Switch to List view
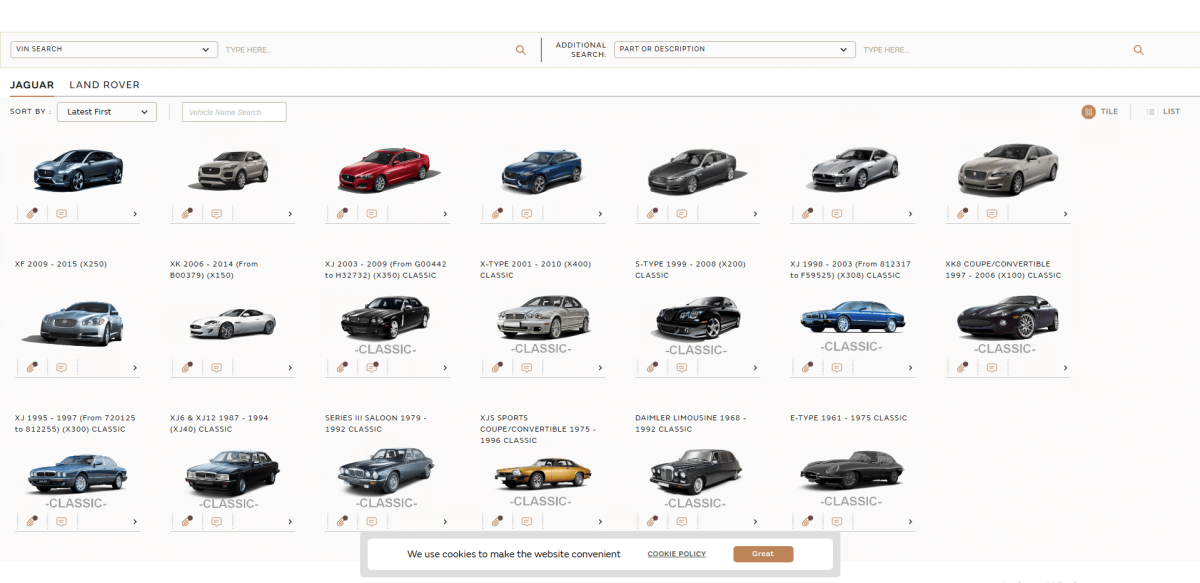 tap(1162, 112)
